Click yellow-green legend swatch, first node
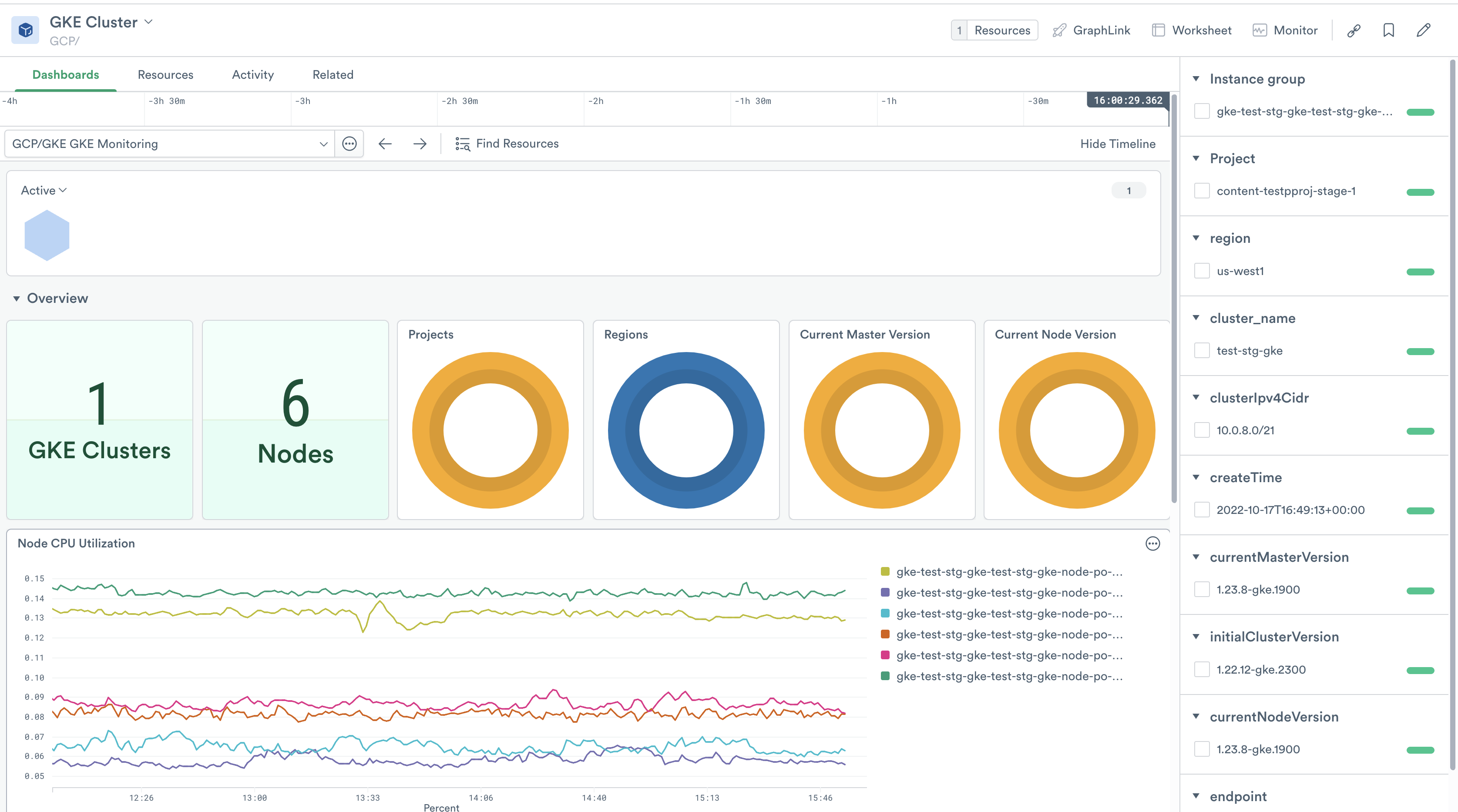This screenshot has width=1458, height=812. [885, 572]
